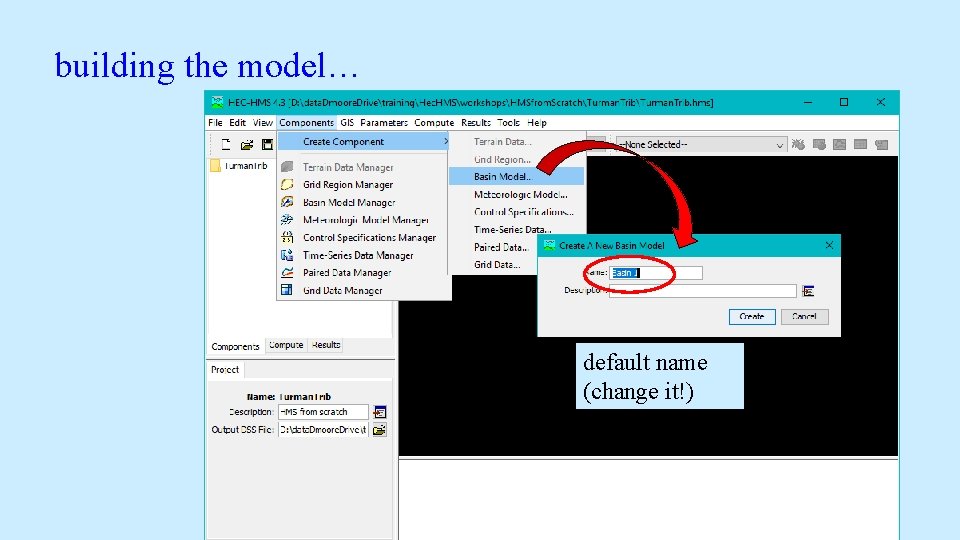Viewport: 960px width, 540px height.
Task: Click the Time-Series Data Manager icon
Action: pos(287,255)
